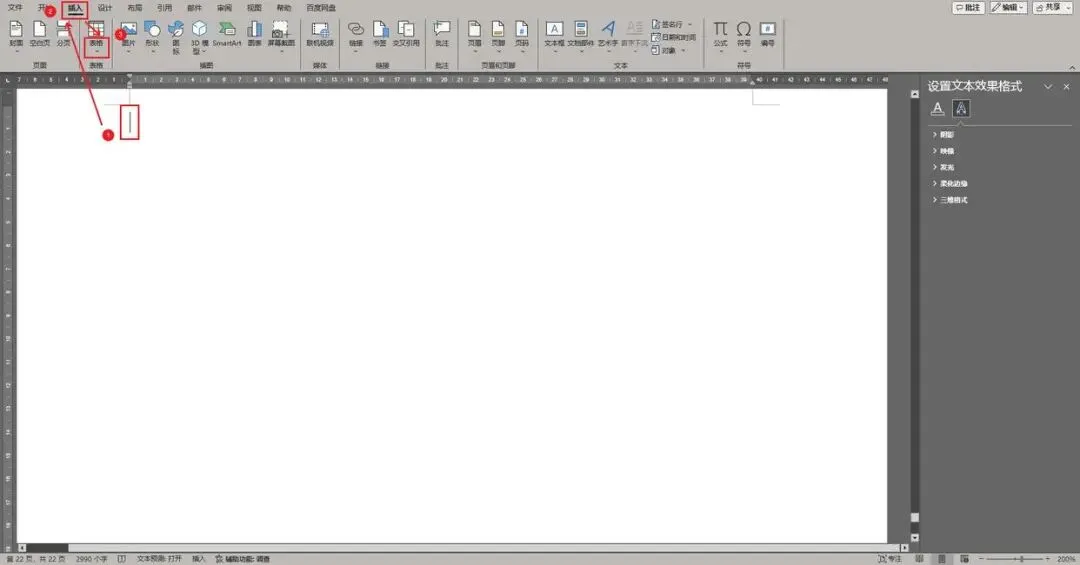Insert a blank page (空白页)

40,34
